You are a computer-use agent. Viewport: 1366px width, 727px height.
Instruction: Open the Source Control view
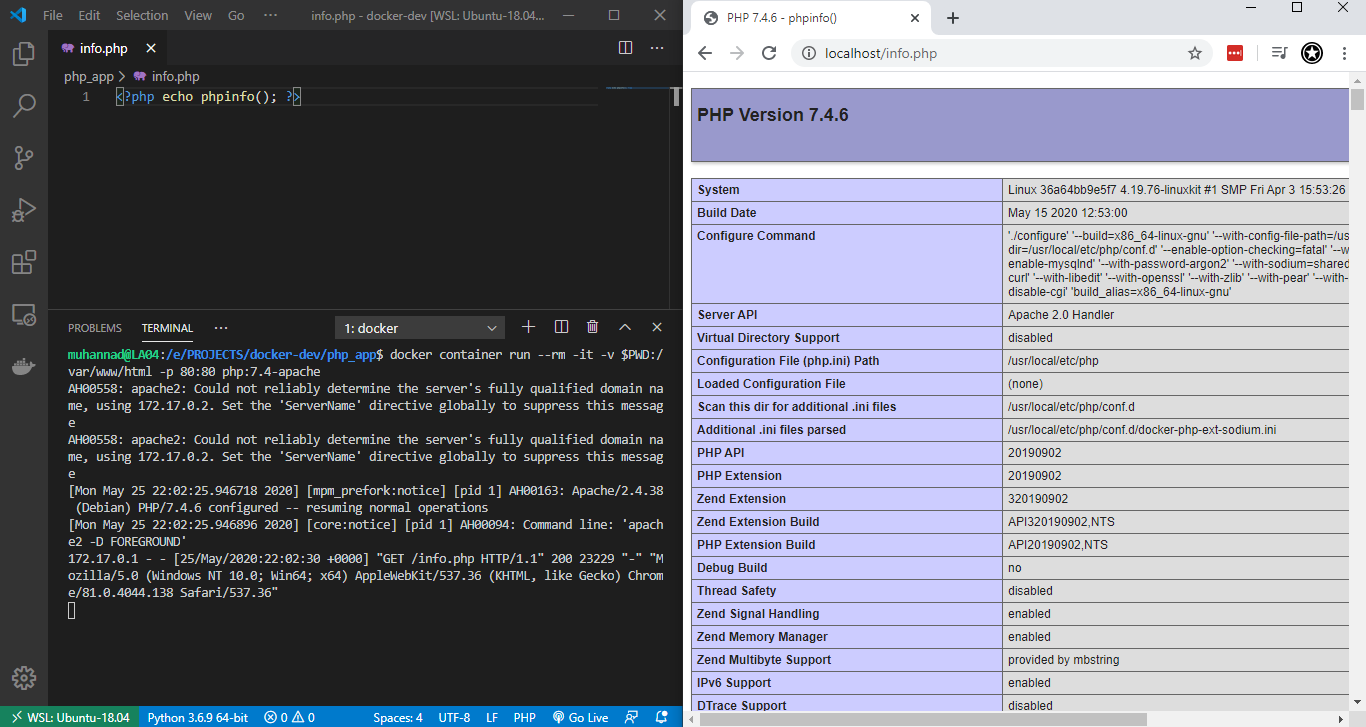pos(24,157)
